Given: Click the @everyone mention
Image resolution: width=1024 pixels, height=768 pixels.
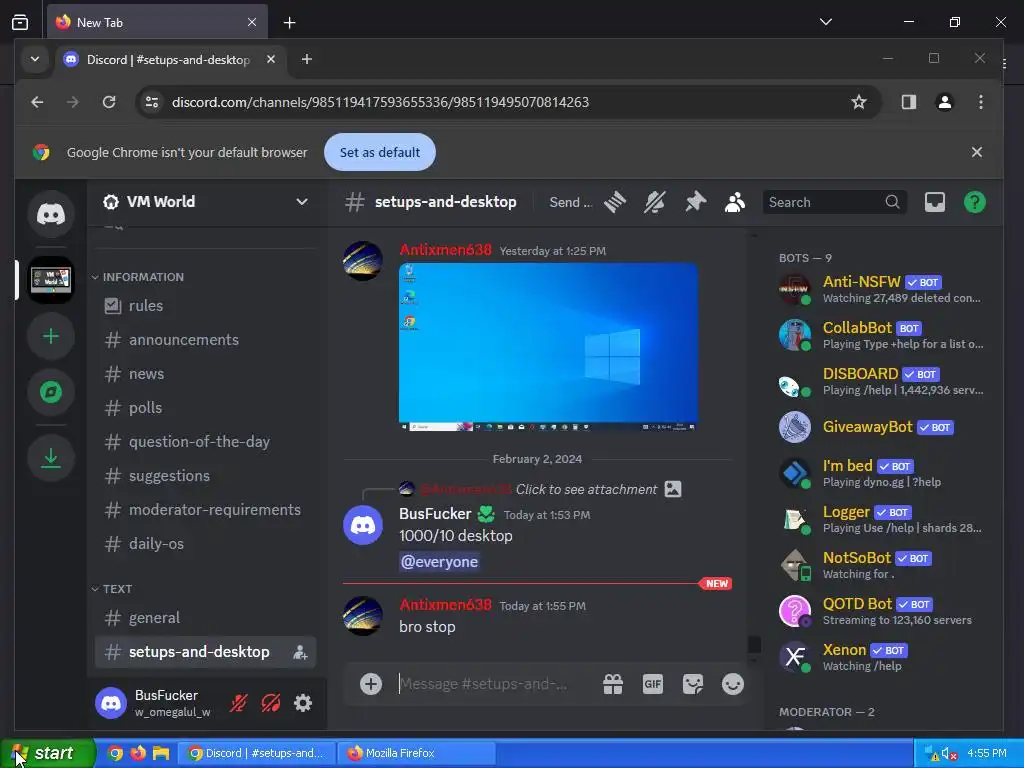Looking at the screenshot, I should (440, 562).
